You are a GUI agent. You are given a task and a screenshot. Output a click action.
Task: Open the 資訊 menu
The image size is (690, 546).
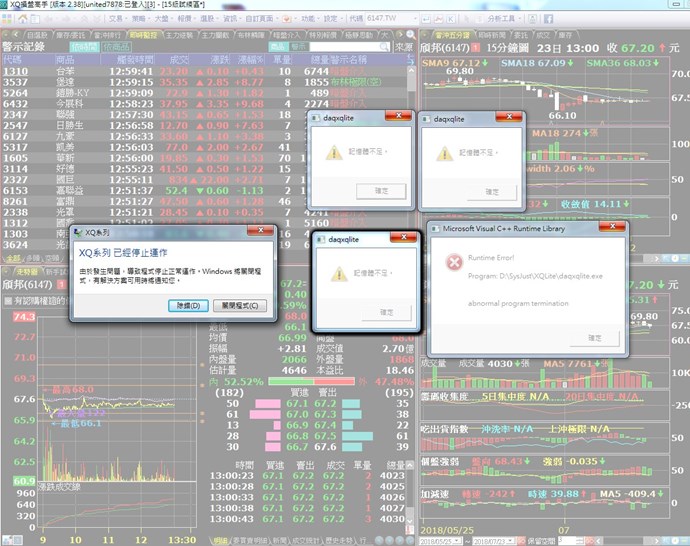[232, 18]
